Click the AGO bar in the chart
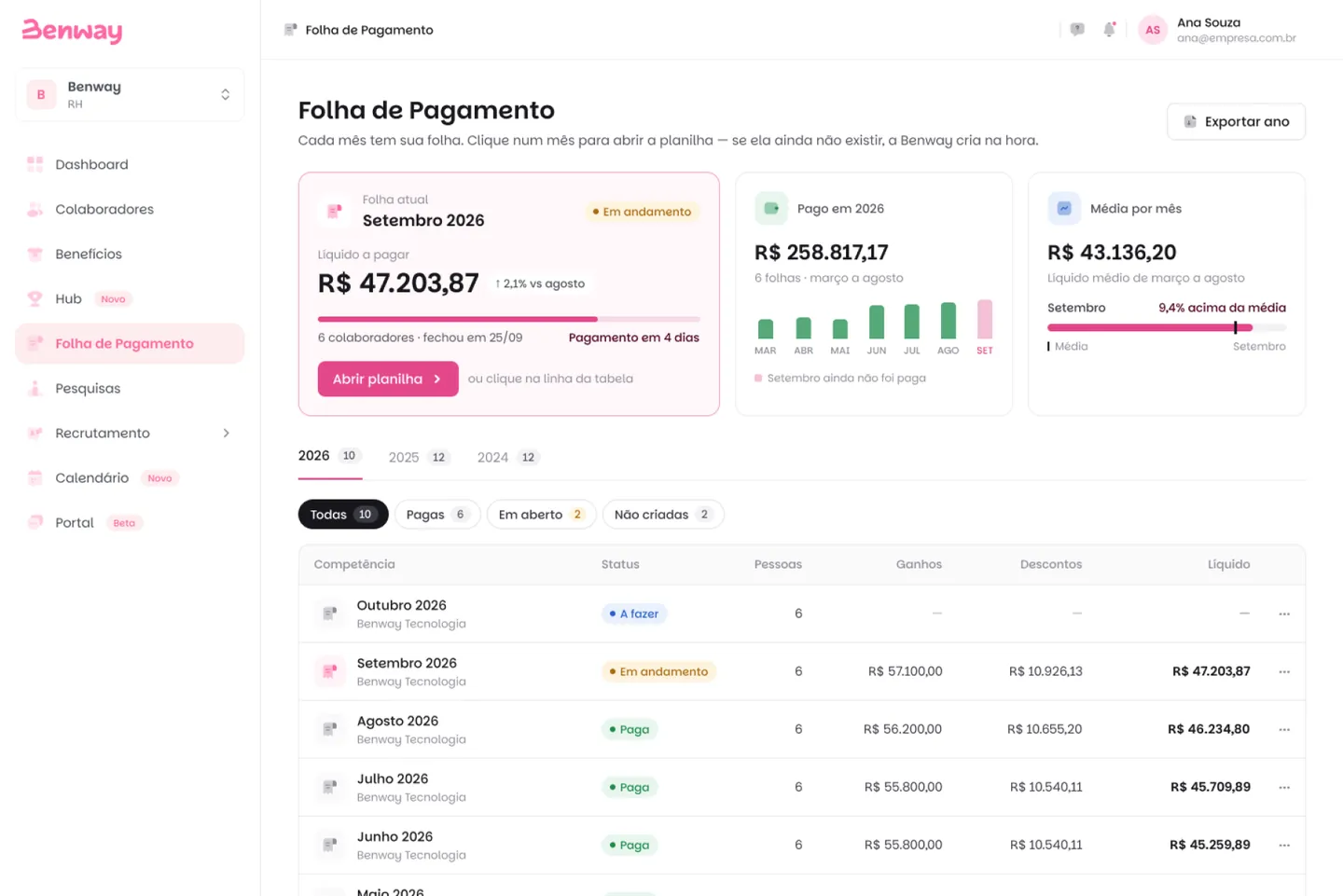 948,321
